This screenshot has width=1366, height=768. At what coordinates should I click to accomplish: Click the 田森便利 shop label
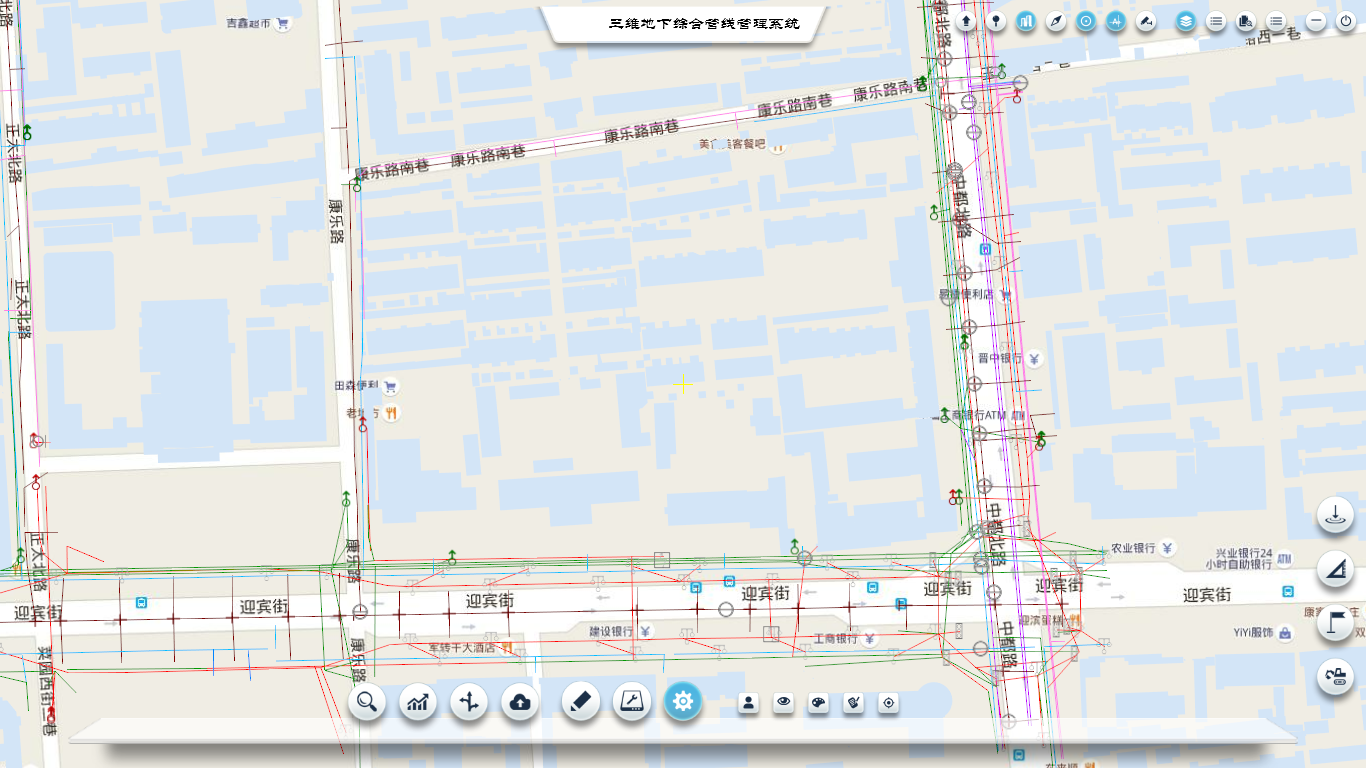pos(357,386)
